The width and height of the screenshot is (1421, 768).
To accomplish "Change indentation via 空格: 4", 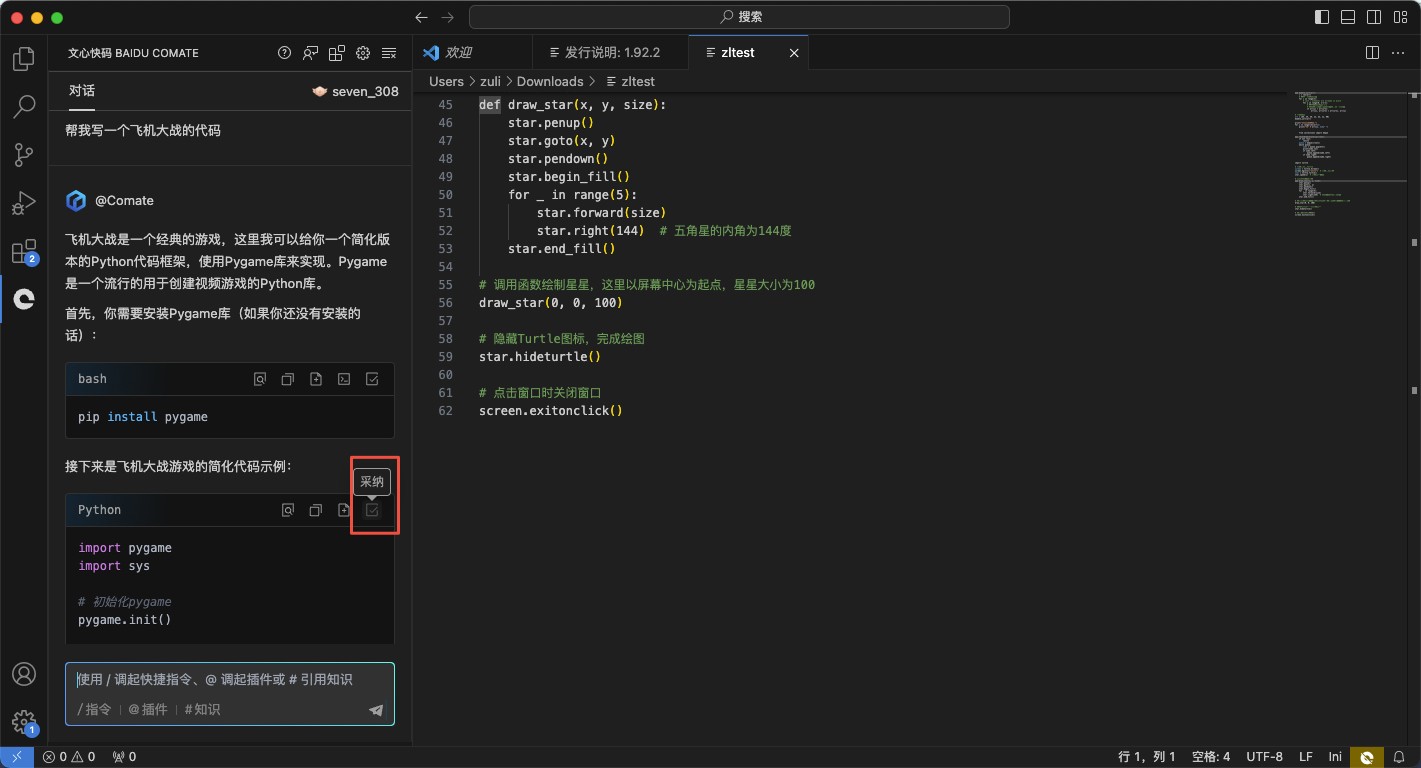I will [1211, 757].
